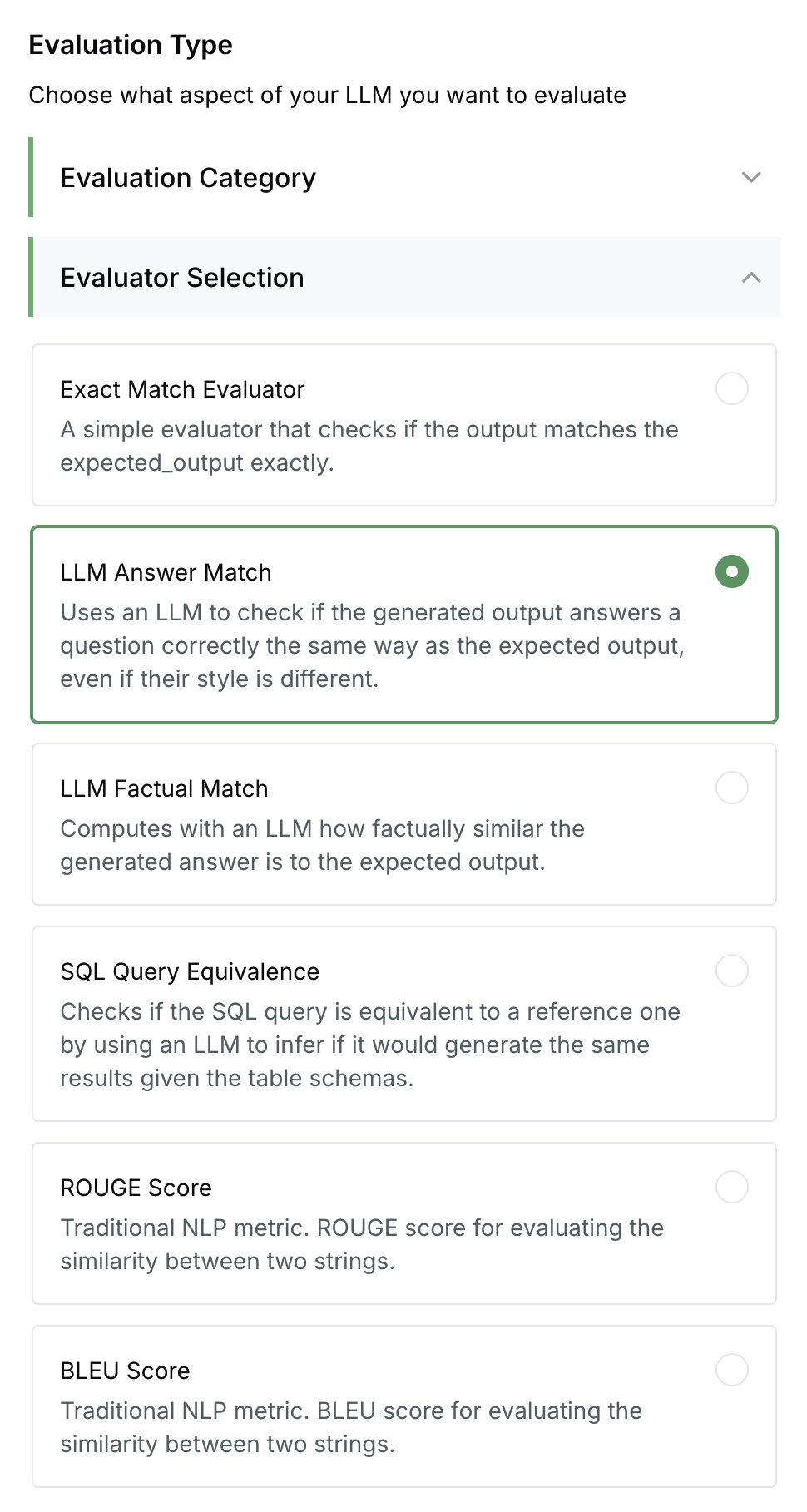Screen dimensions: 807x1512
Task: Click the Exact Match Evaluator title
Action: (x=182, y=389)
